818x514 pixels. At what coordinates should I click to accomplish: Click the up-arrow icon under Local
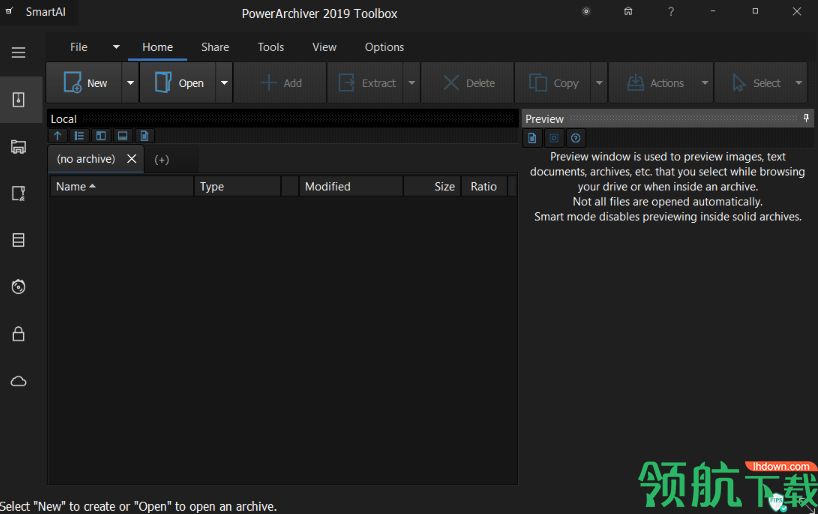[x=58, y=136]
